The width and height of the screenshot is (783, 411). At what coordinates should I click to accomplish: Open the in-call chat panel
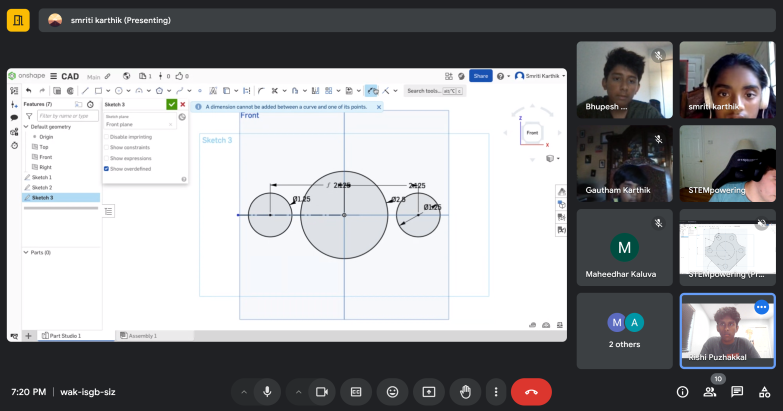coord(737,392)
